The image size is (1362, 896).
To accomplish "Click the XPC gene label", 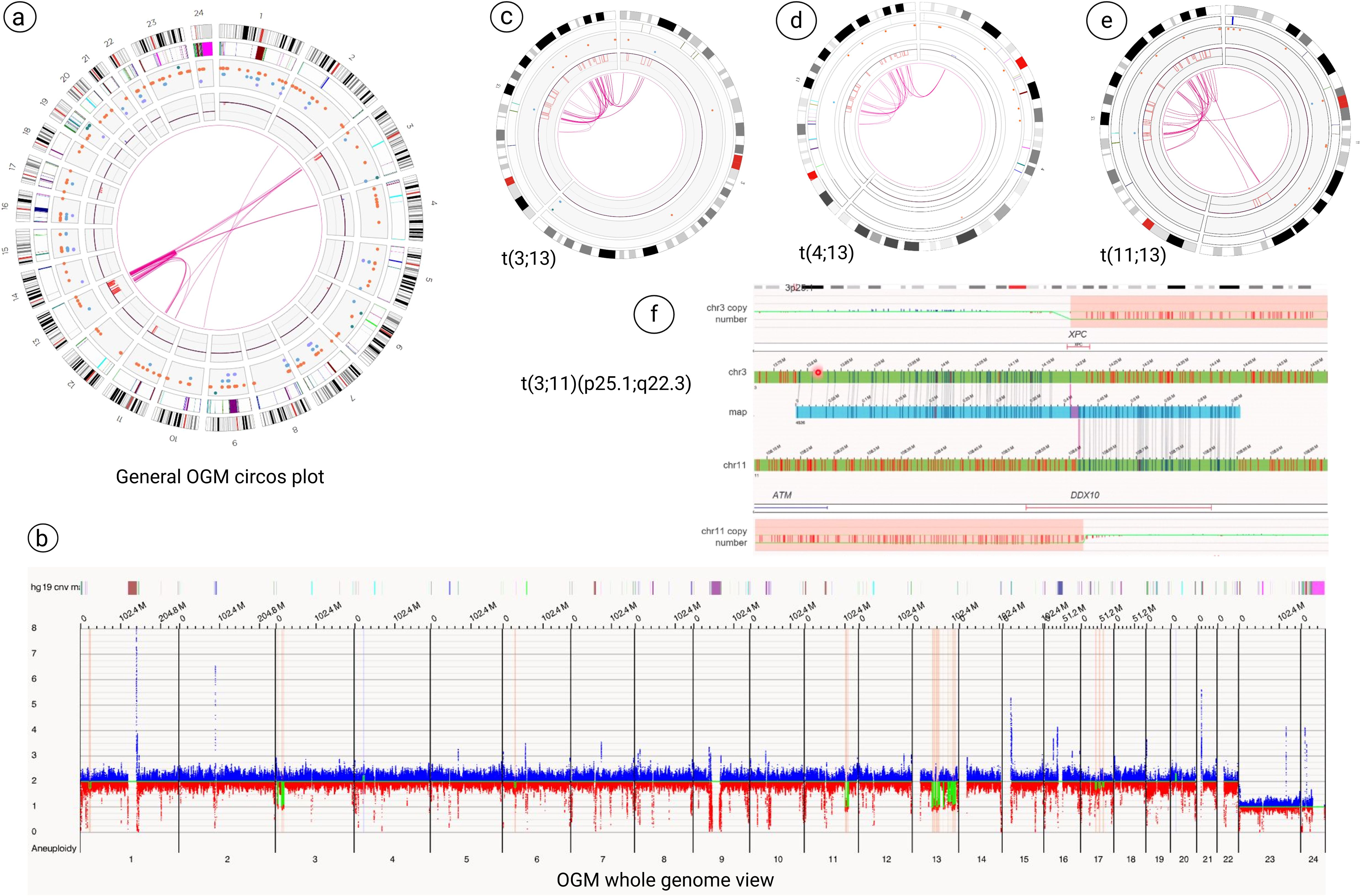I will pyautogui.click(x=1077, y=334).
